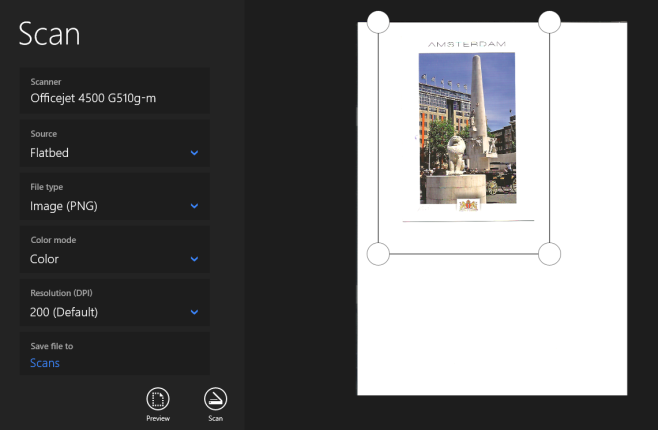Viewport: 658px width, 430px height.
Task: Click the Scan page title
Action: pyautogui.click(x=49, y=34)
